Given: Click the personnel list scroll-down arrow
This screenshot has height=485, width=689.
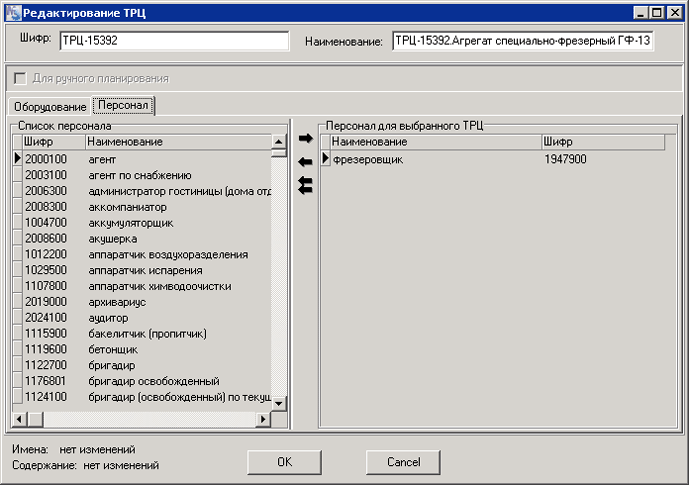Looking at the screenshot, I should (279, 403).
